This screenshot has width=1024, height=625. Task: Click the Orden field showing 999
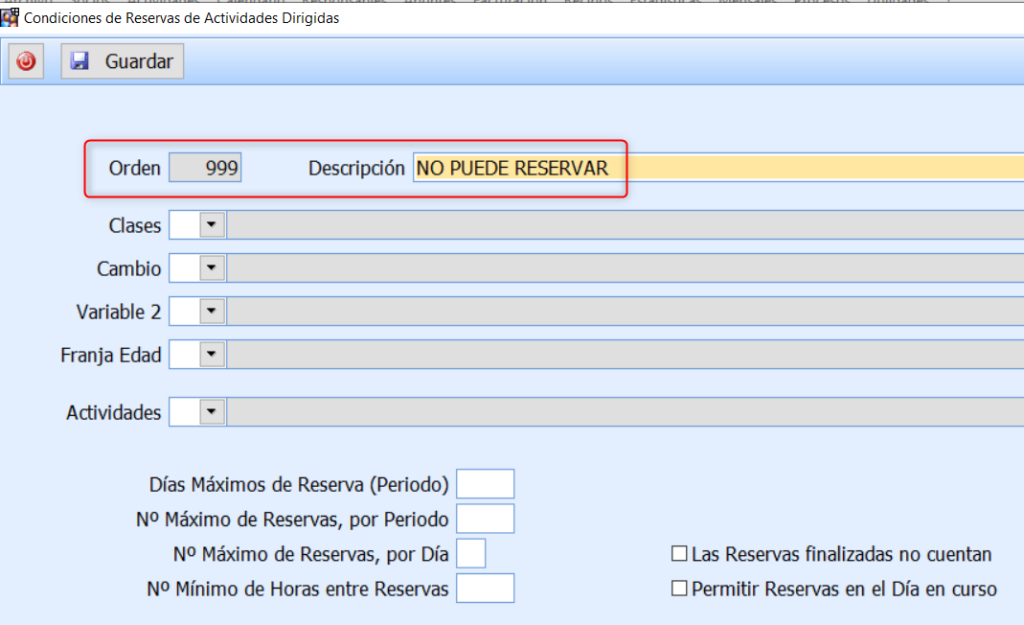(x=205, y=168)
